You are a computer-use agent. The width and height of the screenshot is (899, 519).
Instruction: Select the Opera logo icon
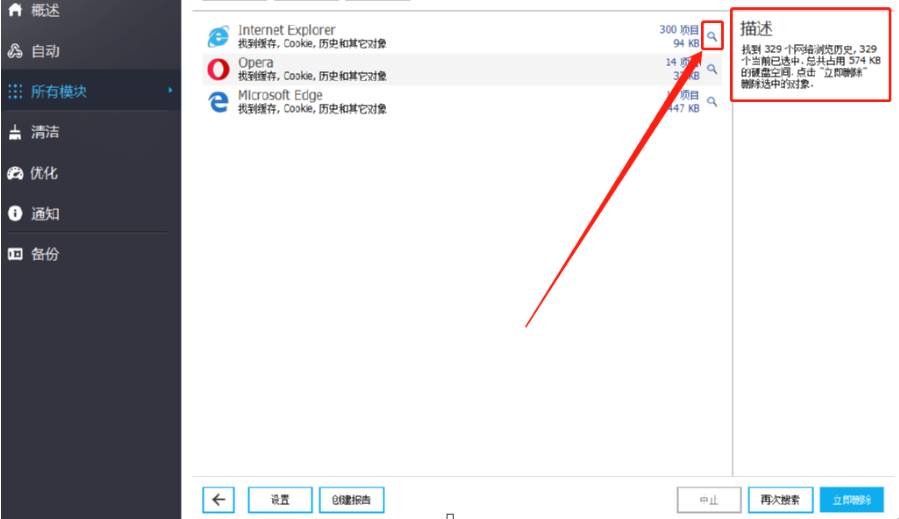[x=218, y=69]
